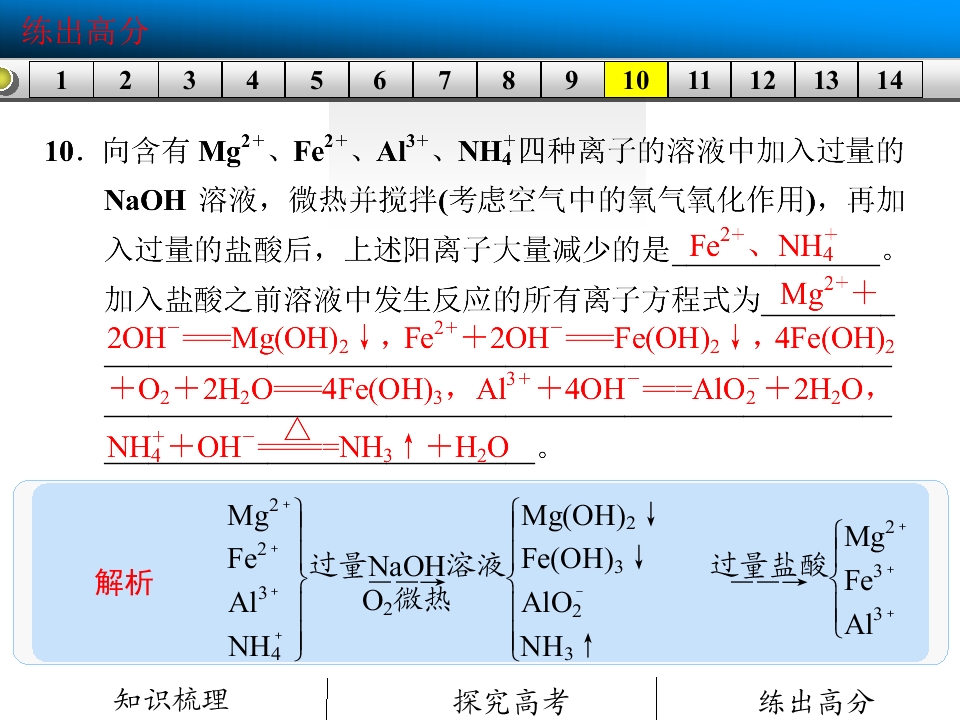Click the red 练出高分 header title

(85, 31)
